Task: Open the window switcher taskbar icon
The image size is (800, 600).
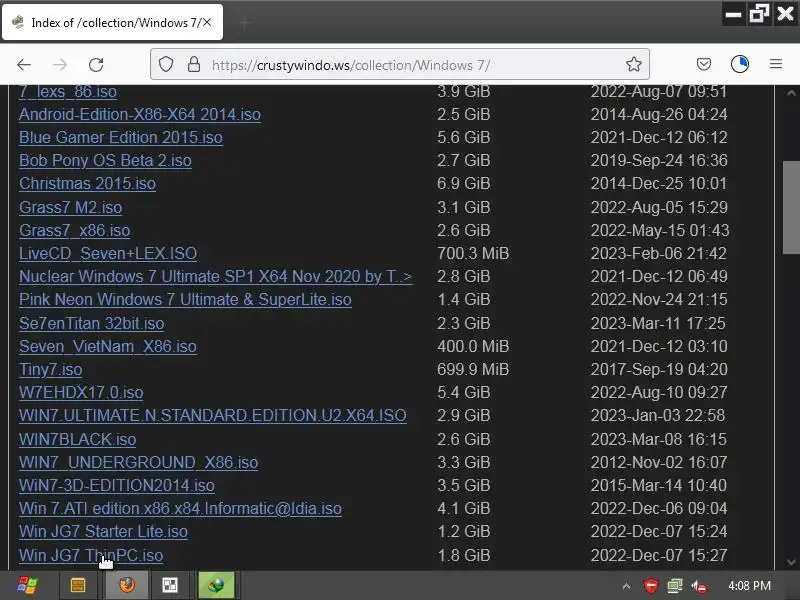Action: 170,585
